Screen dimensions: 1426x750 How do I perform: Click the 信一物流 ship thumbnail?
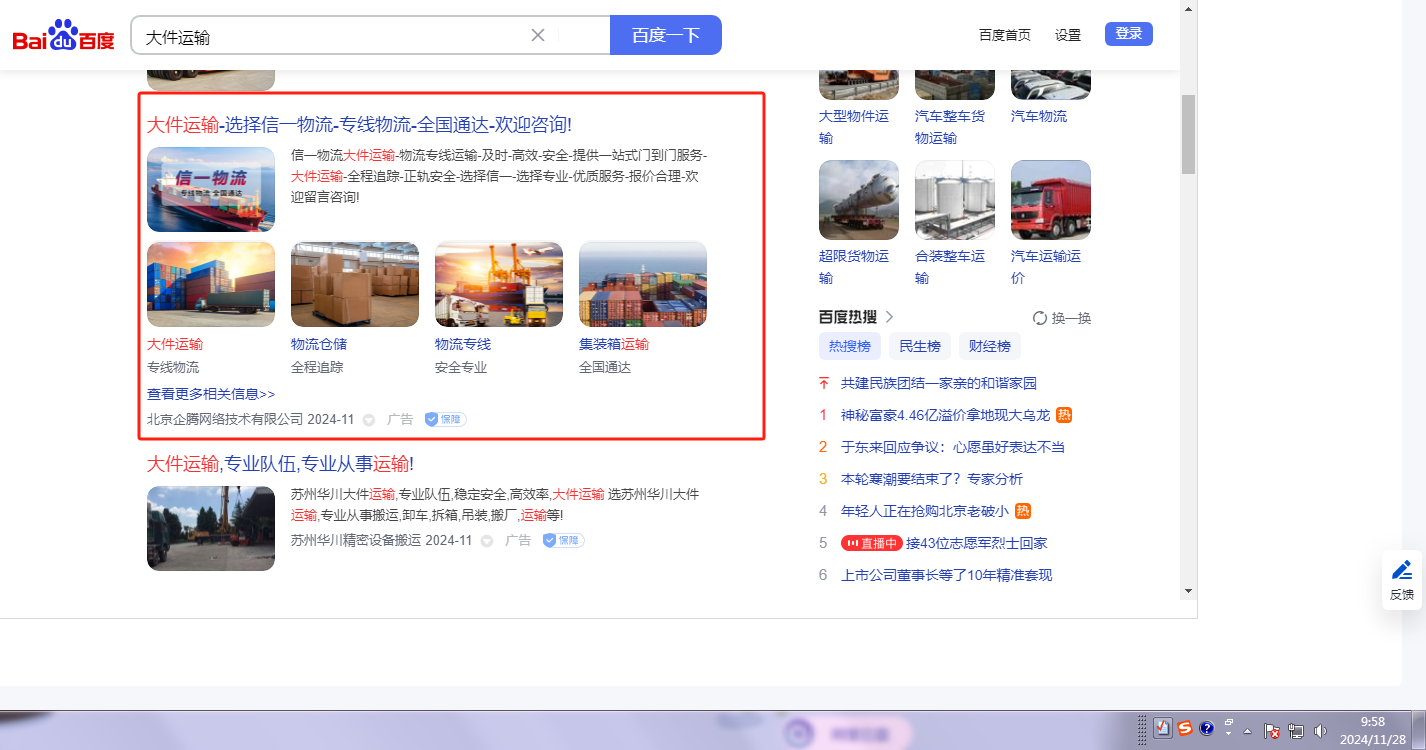211,190
